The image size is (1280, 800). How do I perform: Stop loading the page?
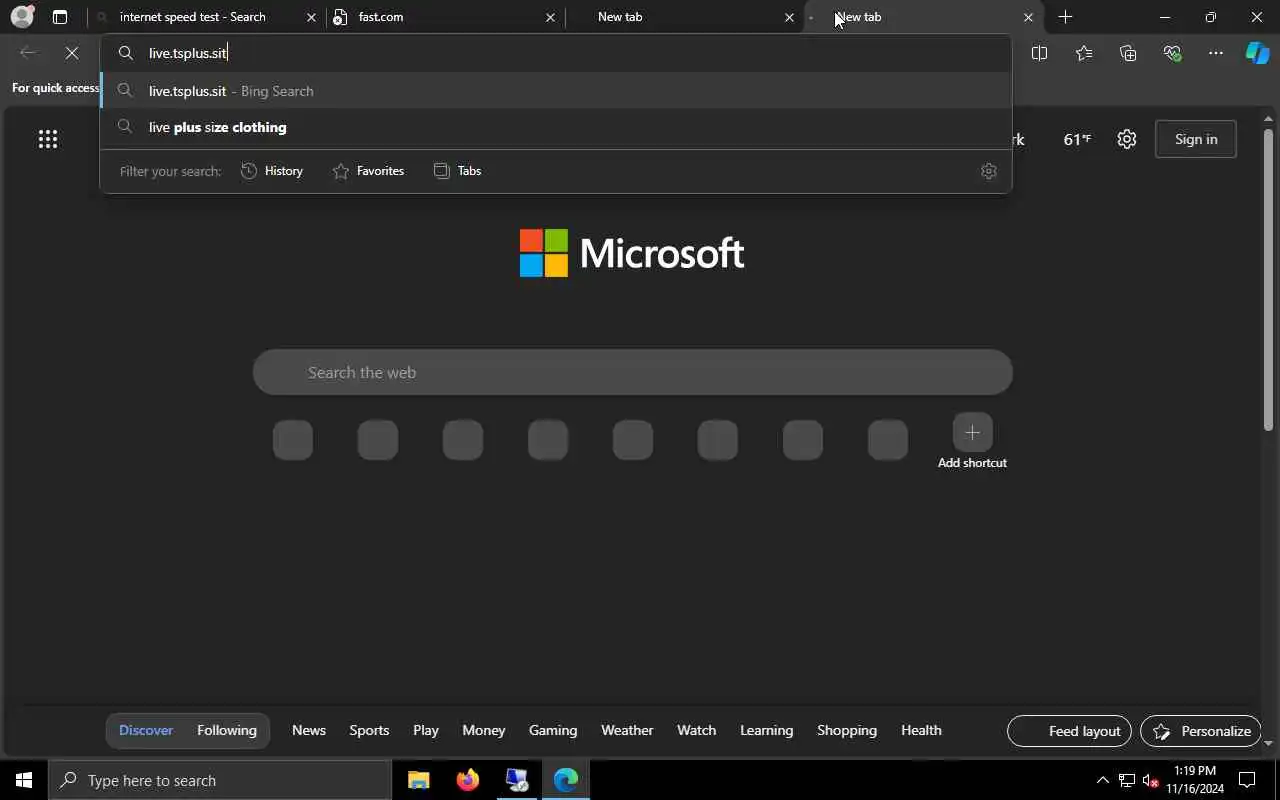pos(72,53)
